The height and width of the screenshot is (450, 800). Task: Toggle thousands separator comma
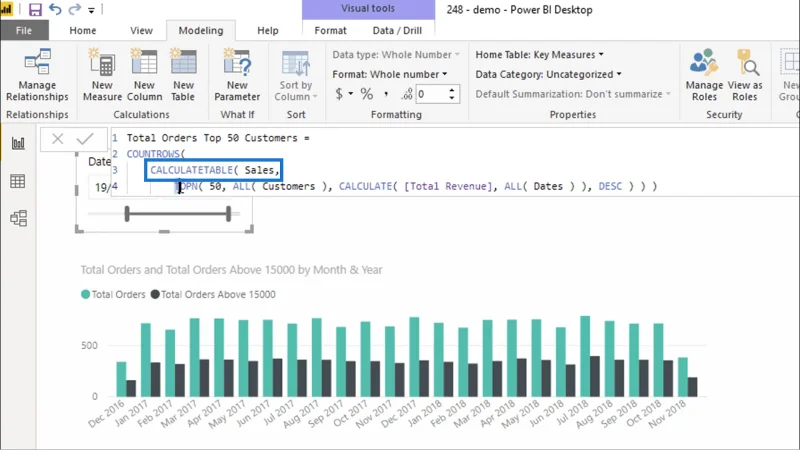point(386,94)
